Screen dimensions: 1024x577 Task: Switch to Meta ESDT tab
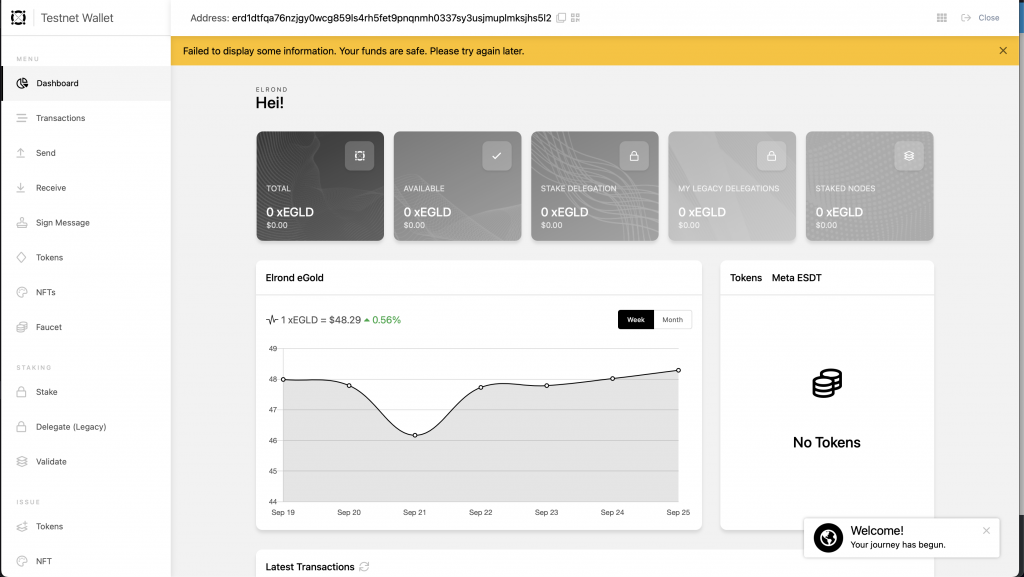tap(797, 278)
